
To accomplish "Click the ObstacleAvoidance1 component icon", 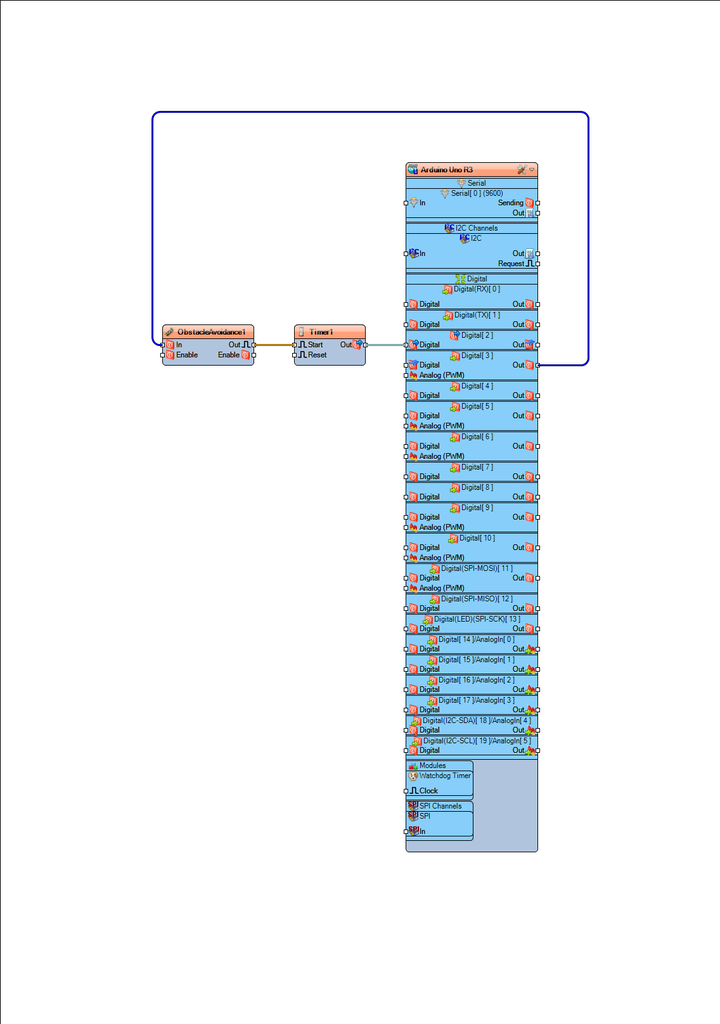I will coord(170,331).
